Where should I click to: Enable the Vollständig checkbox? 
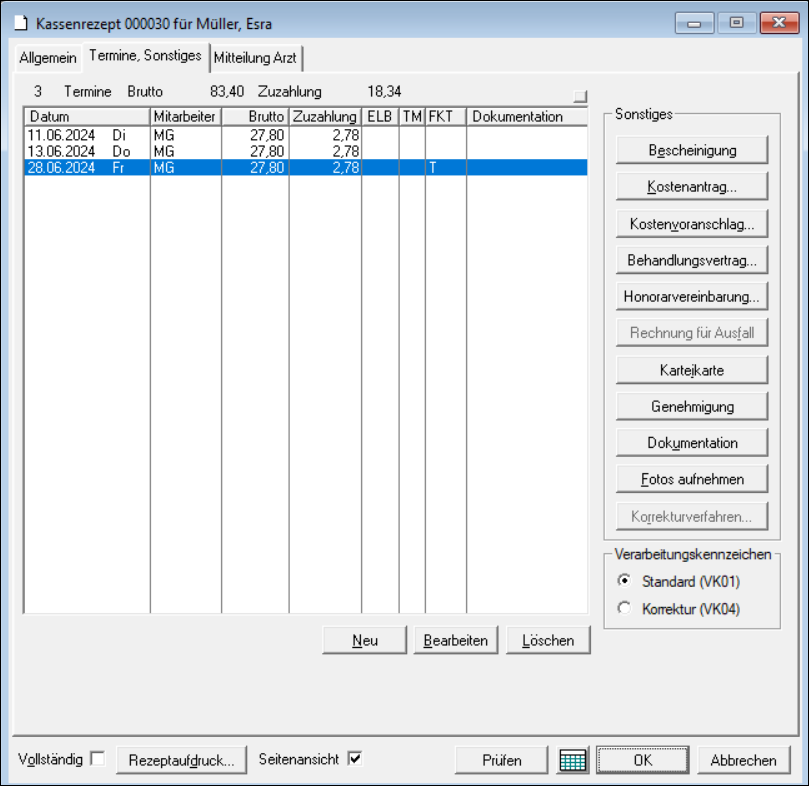click(x=97, y=759)
